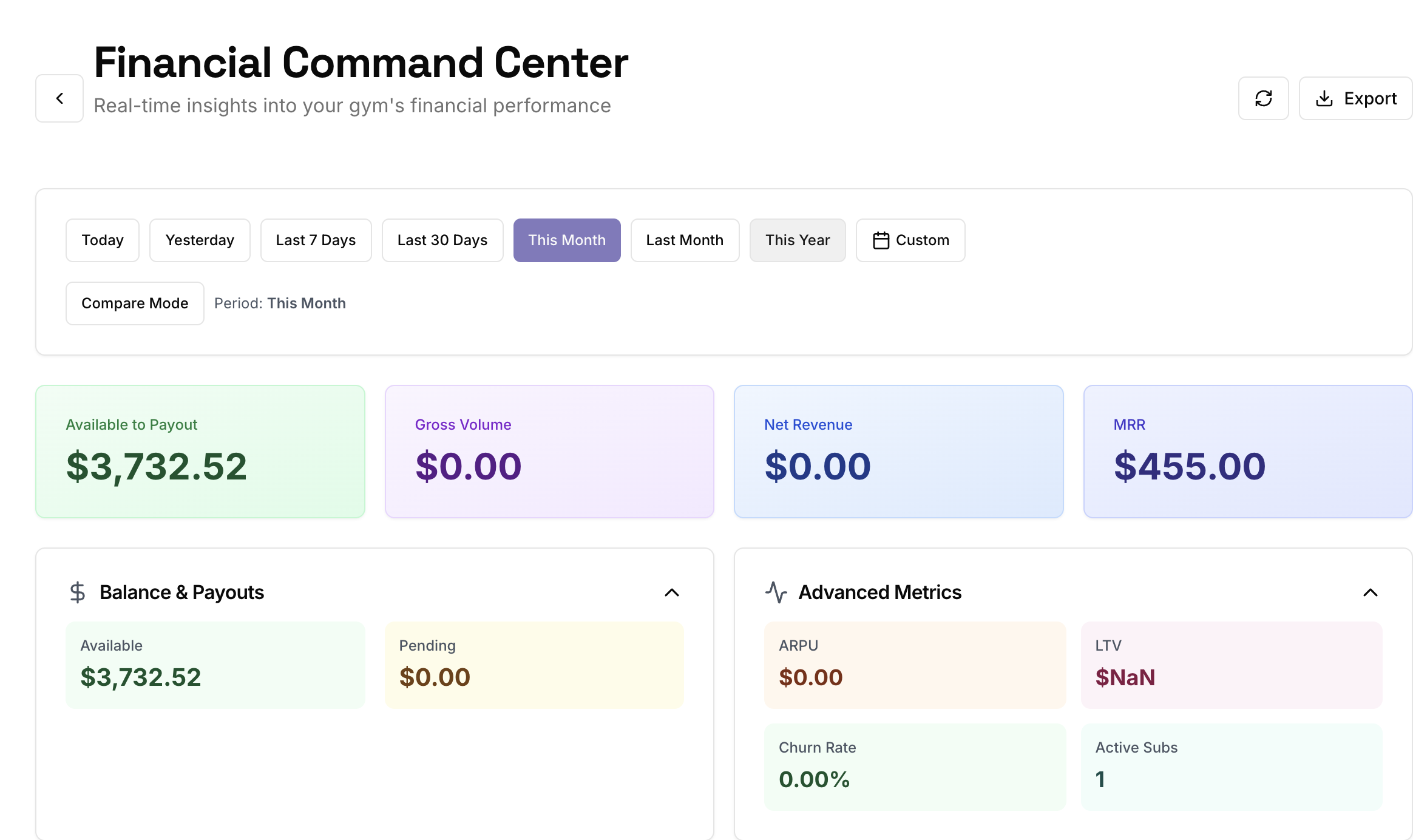The height and width of the screenshot is (840, 1413).
Task: Choose the Last Month filter
Action: [x=685, y=240]
